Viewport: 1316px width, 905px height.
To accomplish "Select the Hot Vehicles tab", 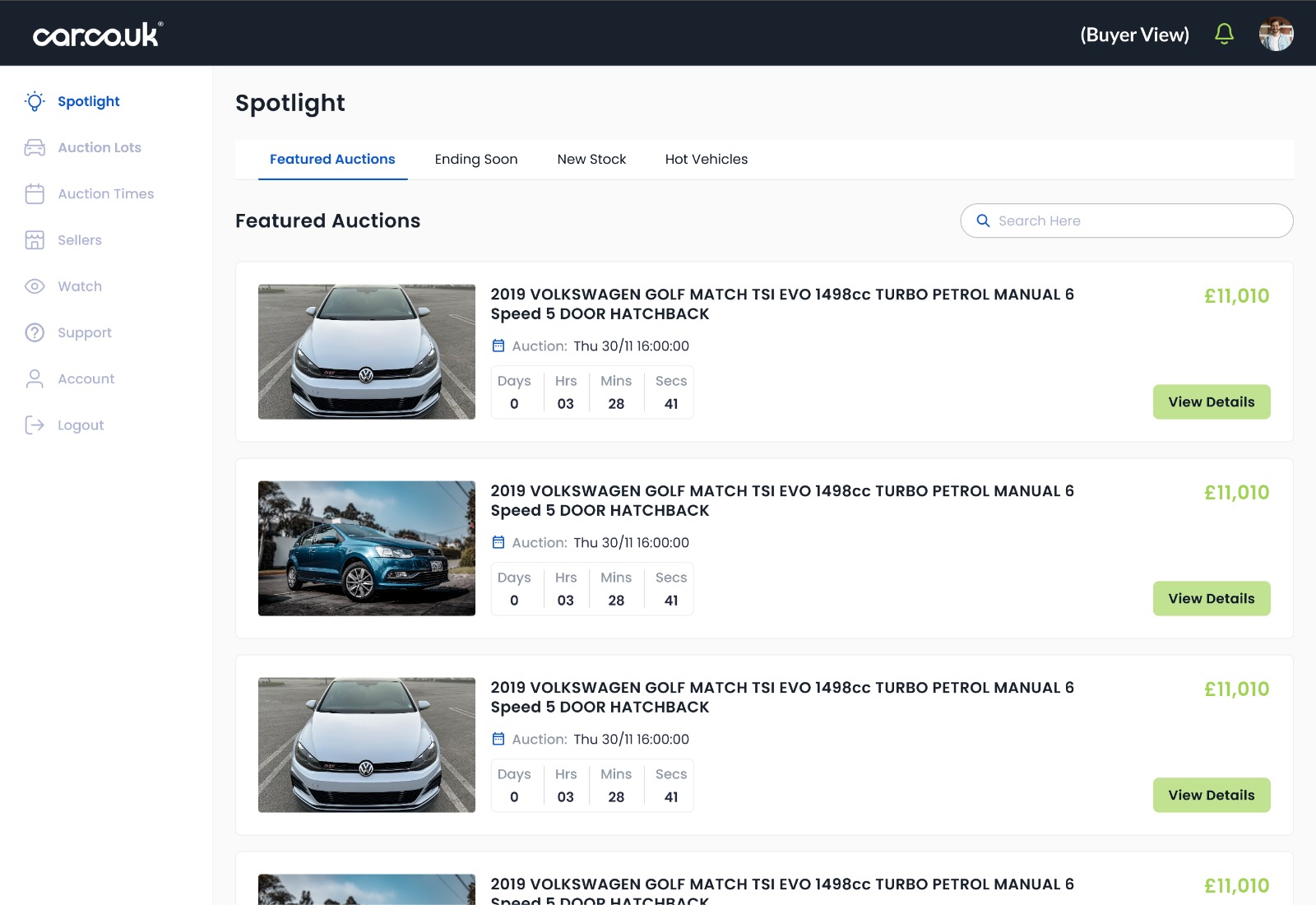I will [x=706, y=160].
